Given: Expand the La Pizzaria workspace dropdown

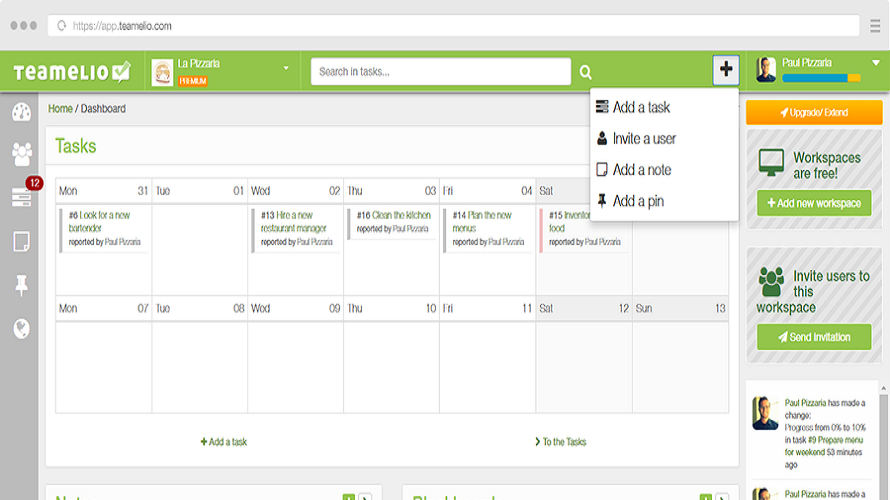Looking at the screenshot, I should [x=286, y=68].
